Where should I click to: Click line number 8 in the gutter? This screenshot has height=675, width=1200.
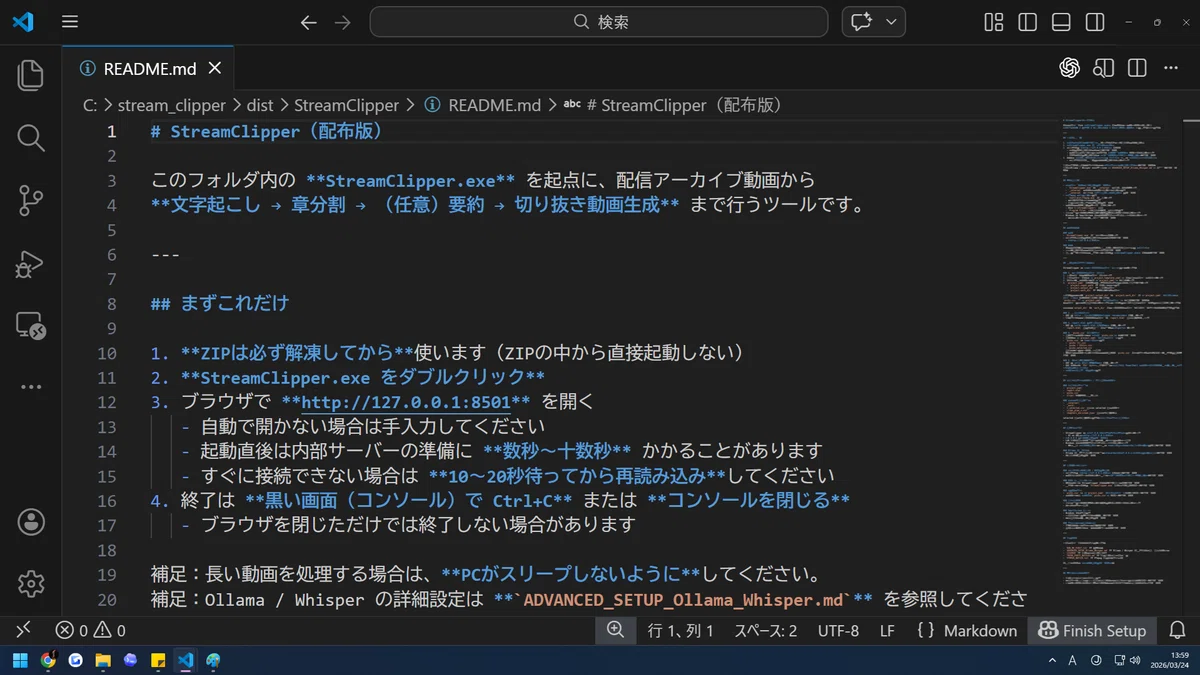click(x=112, y=304)
